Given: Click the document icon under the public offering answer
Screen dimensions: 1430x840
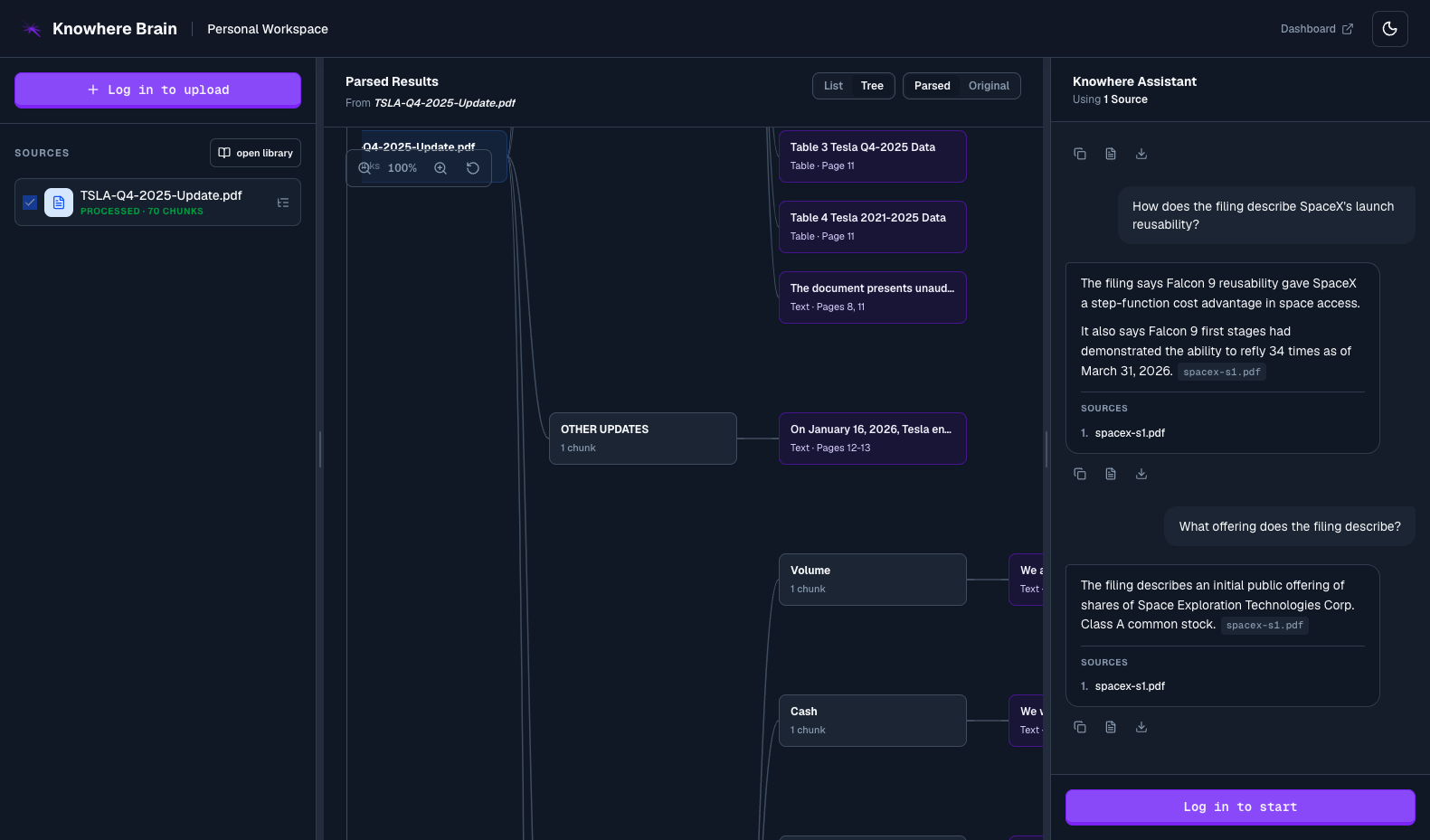Looking at the screenshot, I should tap(1111, 727).
